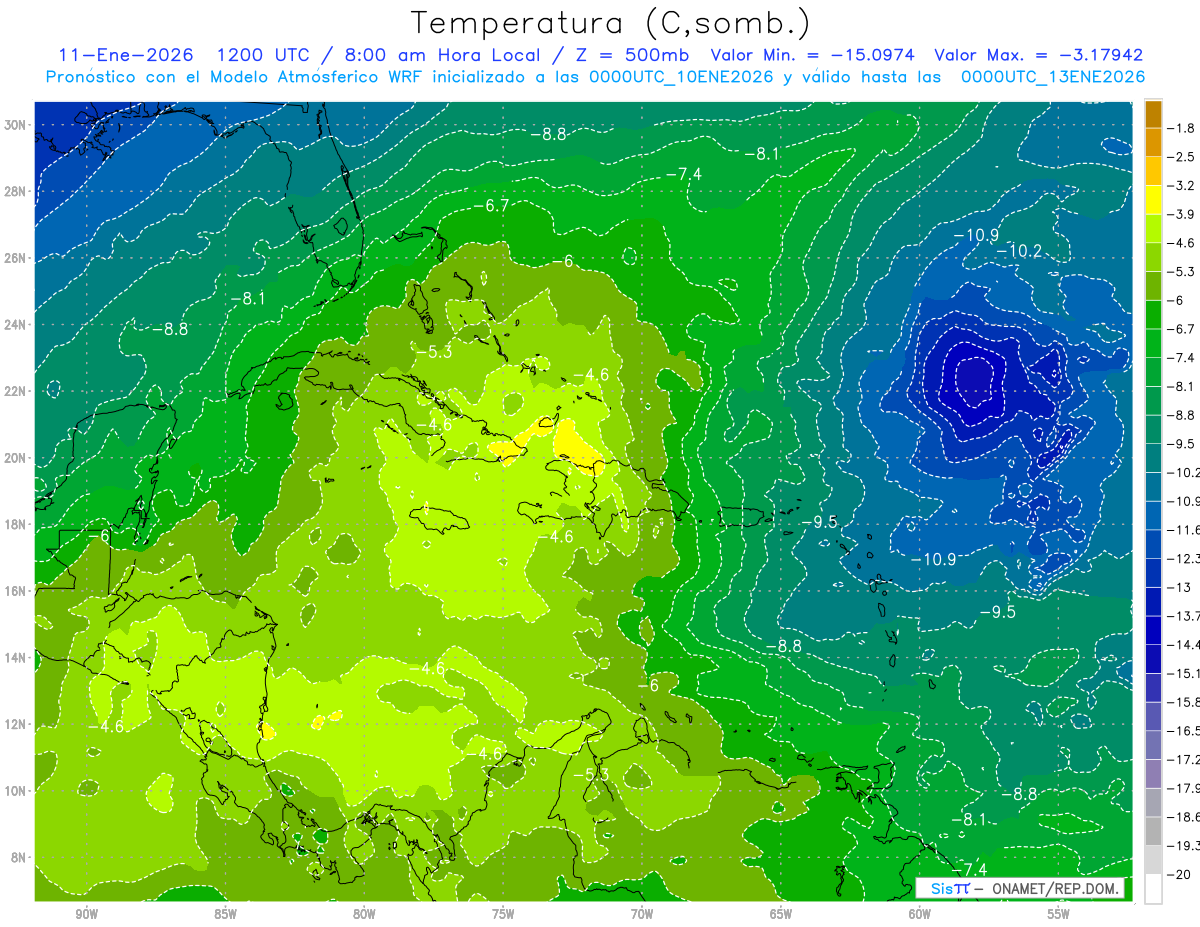Click the "Valor Min. = -15.0974" text
This screenshot has height=927, width=1200.
[x=812, y=55]
